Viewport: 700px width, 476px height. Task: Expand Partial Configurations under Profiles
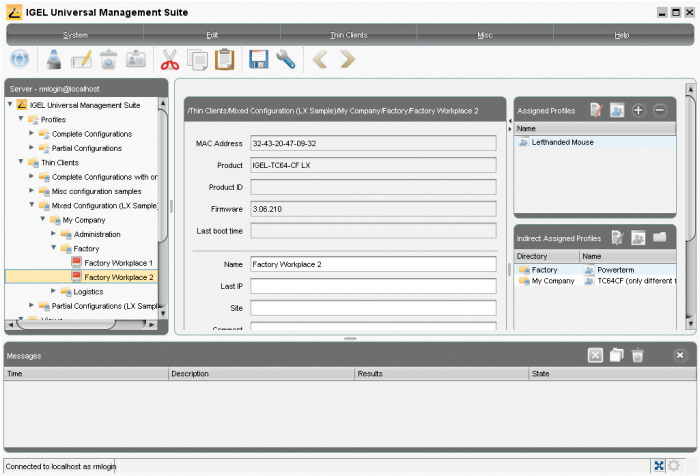(x=31, y=147)
